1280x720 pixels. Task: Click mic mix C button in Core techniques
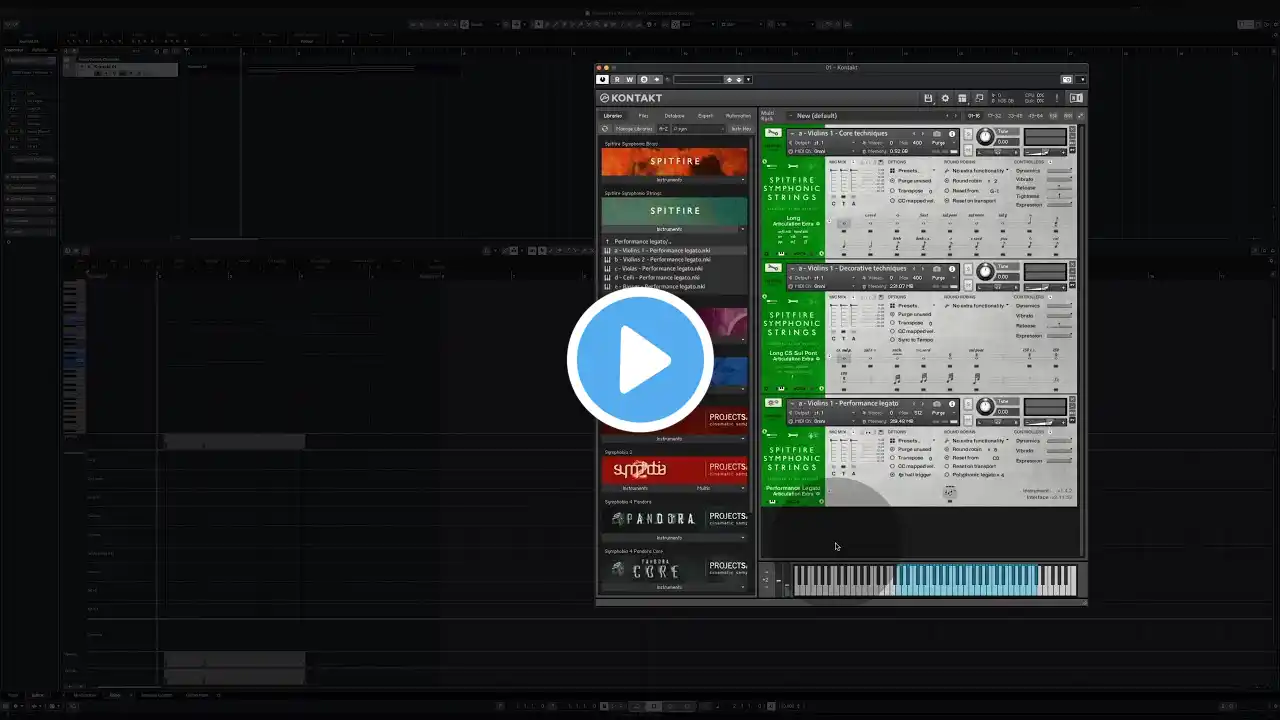pos(833,203)
